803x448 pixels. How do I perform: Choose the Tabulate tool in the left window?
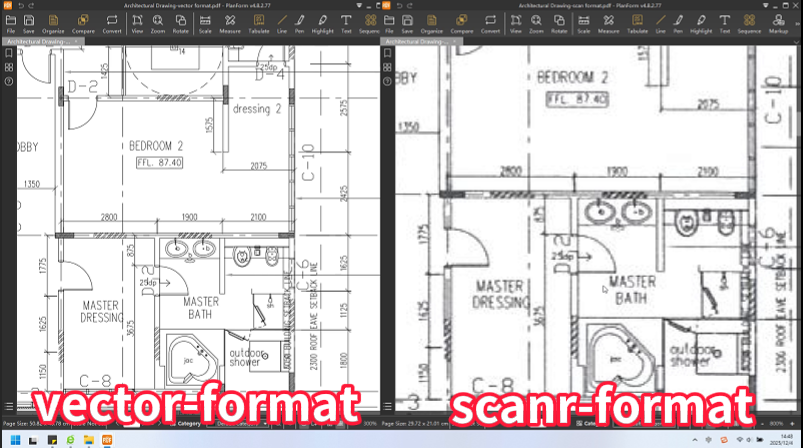[258, 24]
